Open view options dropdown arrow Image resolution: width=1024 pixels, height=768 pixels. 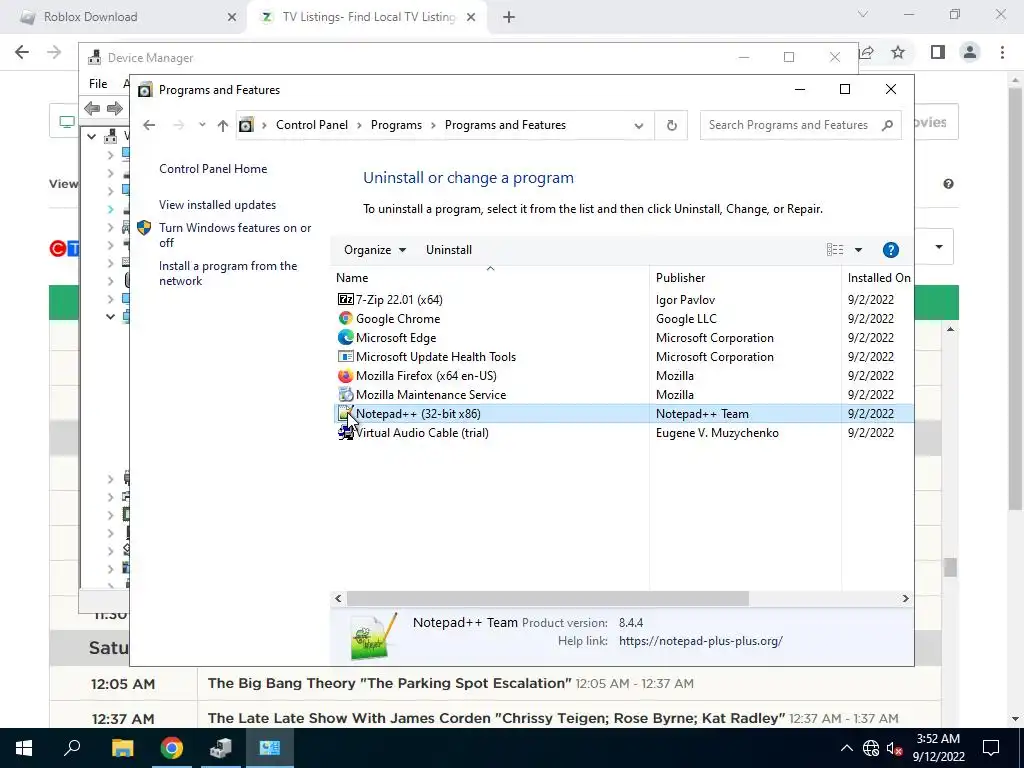coord(858,249)
